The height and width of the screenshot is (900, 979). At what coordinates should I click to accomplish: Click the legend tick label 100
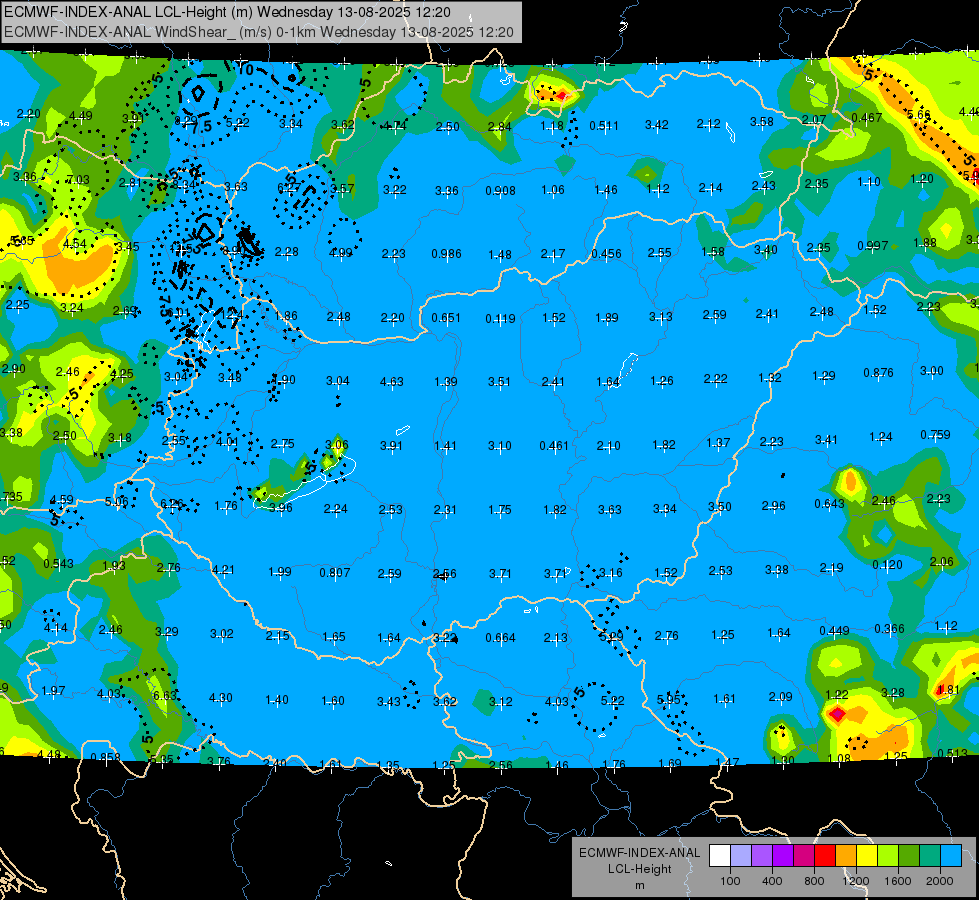pos(730,881)
